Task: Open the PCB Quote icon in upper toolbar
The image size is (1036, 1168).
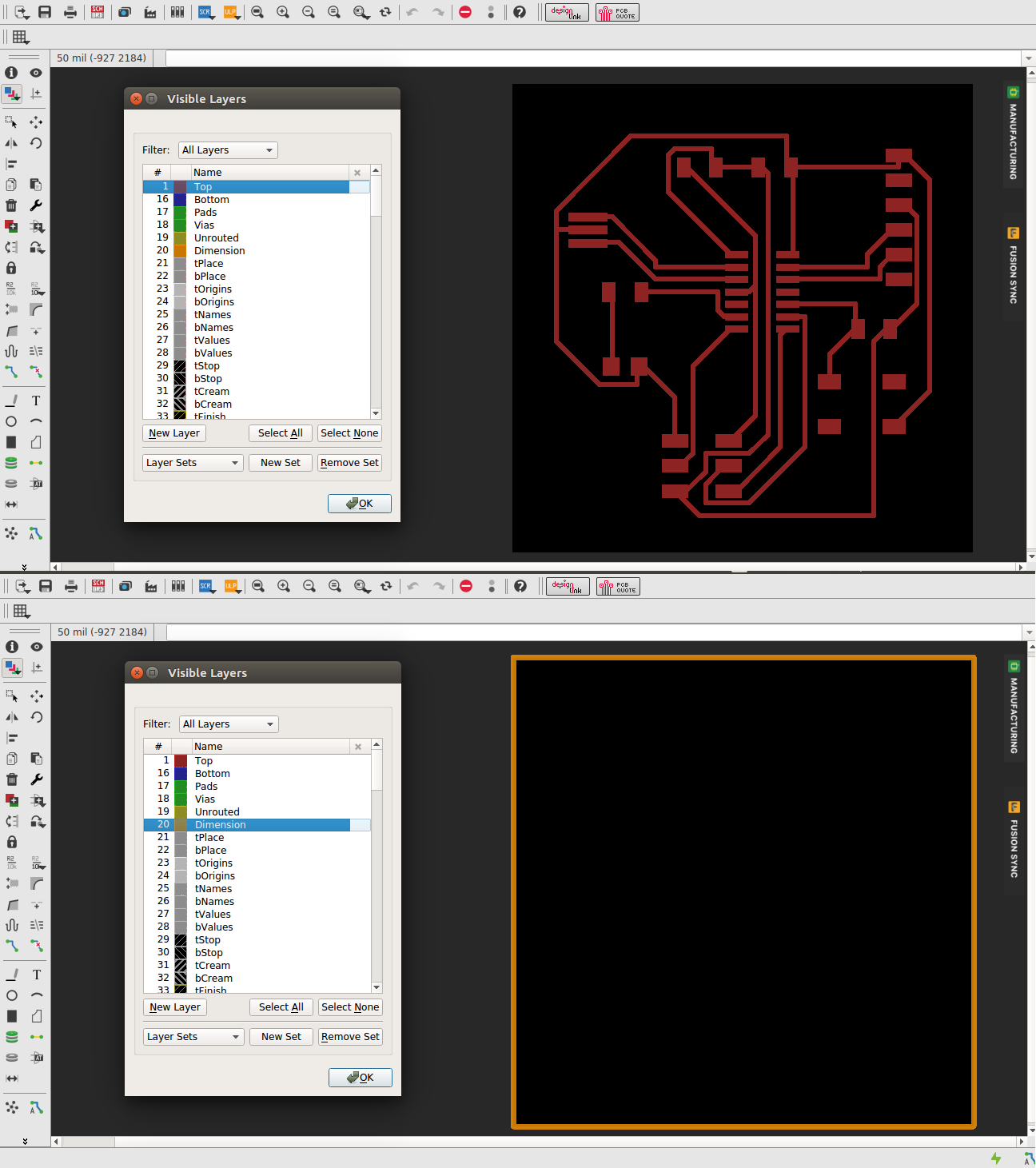Action: (x=617, y=12)
